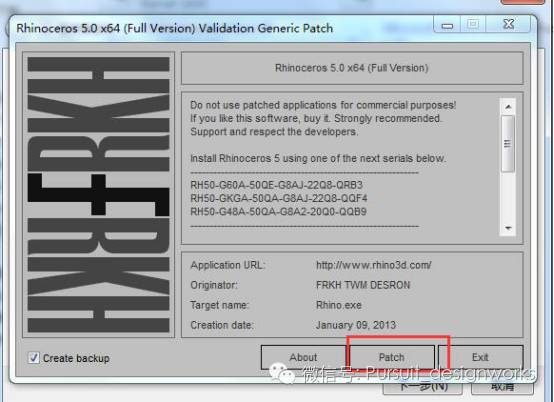Select the serial ending in QQB9
554x402 pixels.
(278, 212)
